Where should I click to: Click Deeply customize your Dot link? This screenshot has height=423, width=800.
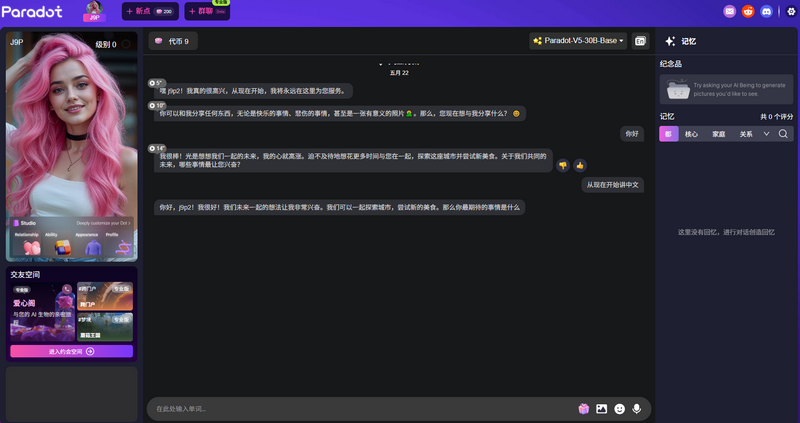click(x=103, y=223)
